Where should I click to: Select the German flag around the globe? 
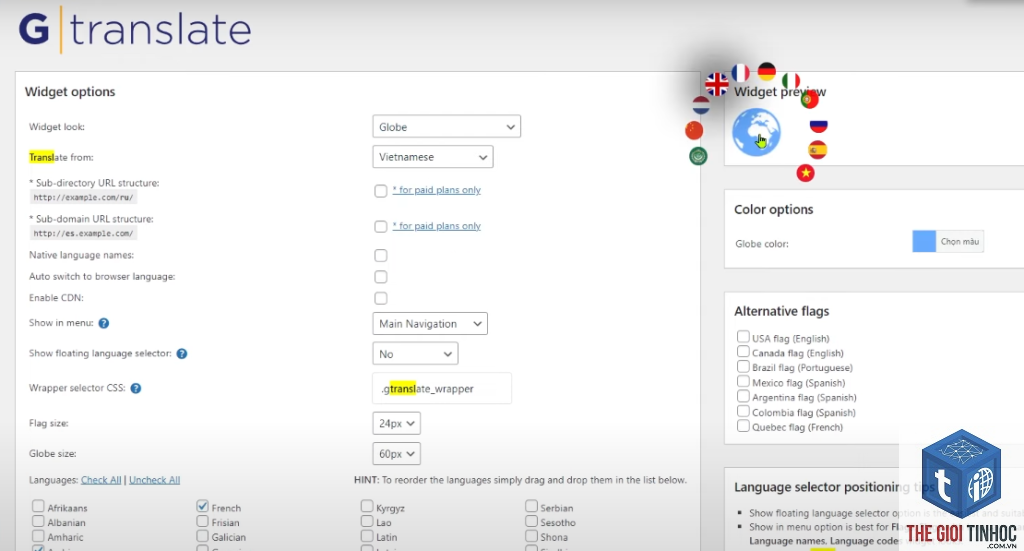click(767, 71)
